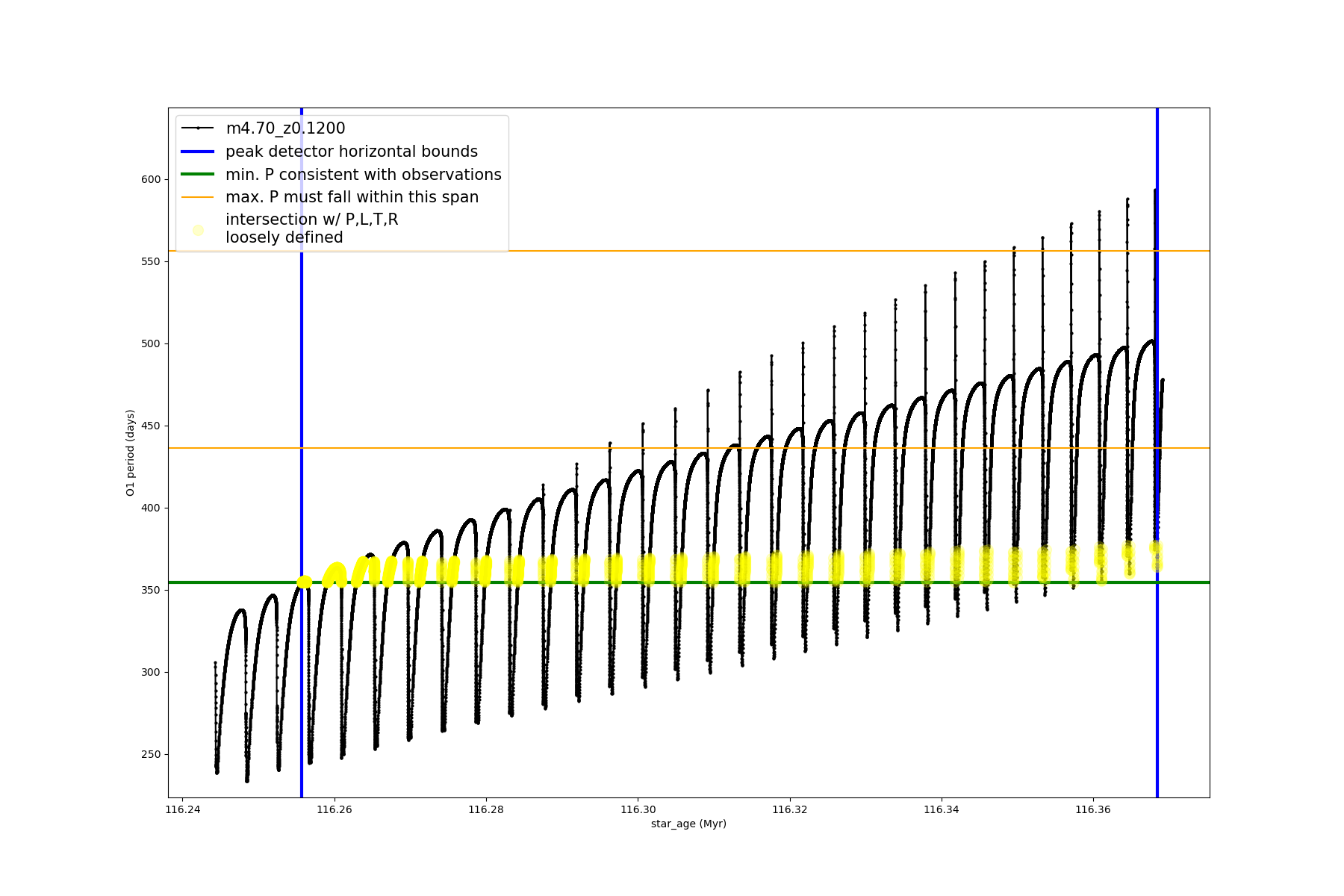Click the yellow intersection marker in legend

tap(198, 230)
